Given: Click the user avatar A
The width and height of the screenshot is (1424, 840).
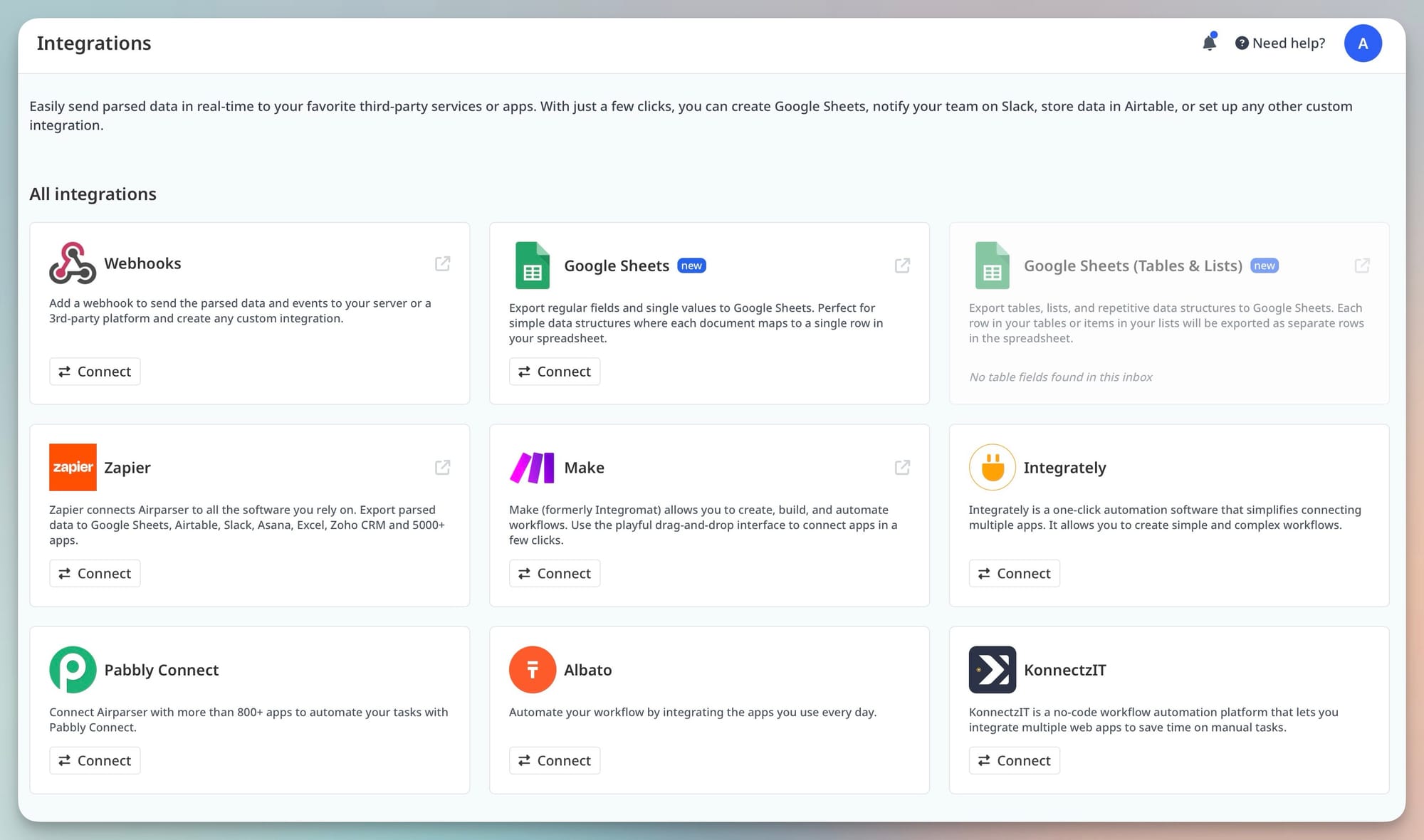Looking at the screenshot, I should pyautogui.click(x=1362, y=43).
